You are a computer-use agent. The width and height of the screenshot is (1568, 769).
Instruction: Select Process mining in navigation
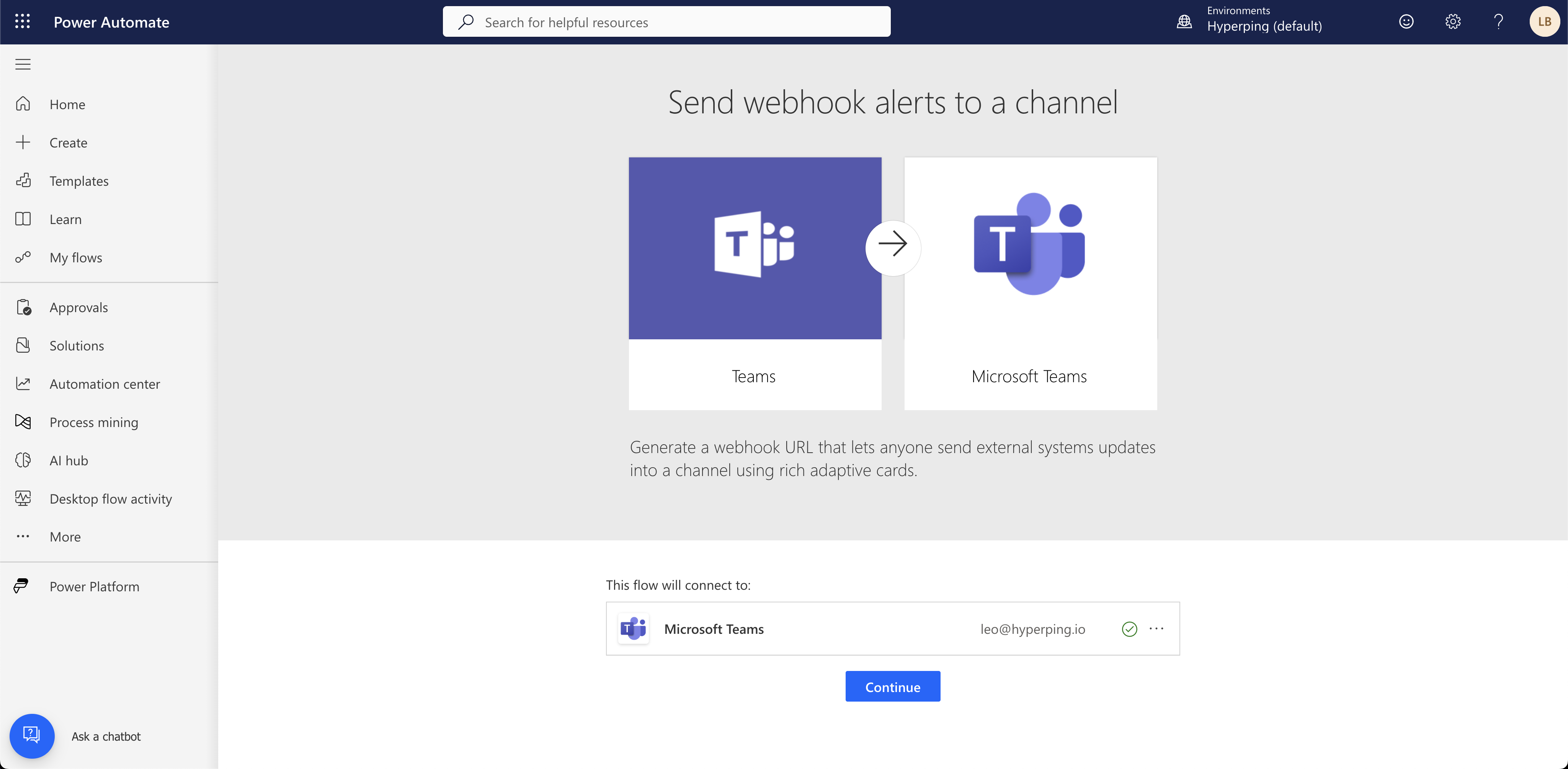point(94,422)
